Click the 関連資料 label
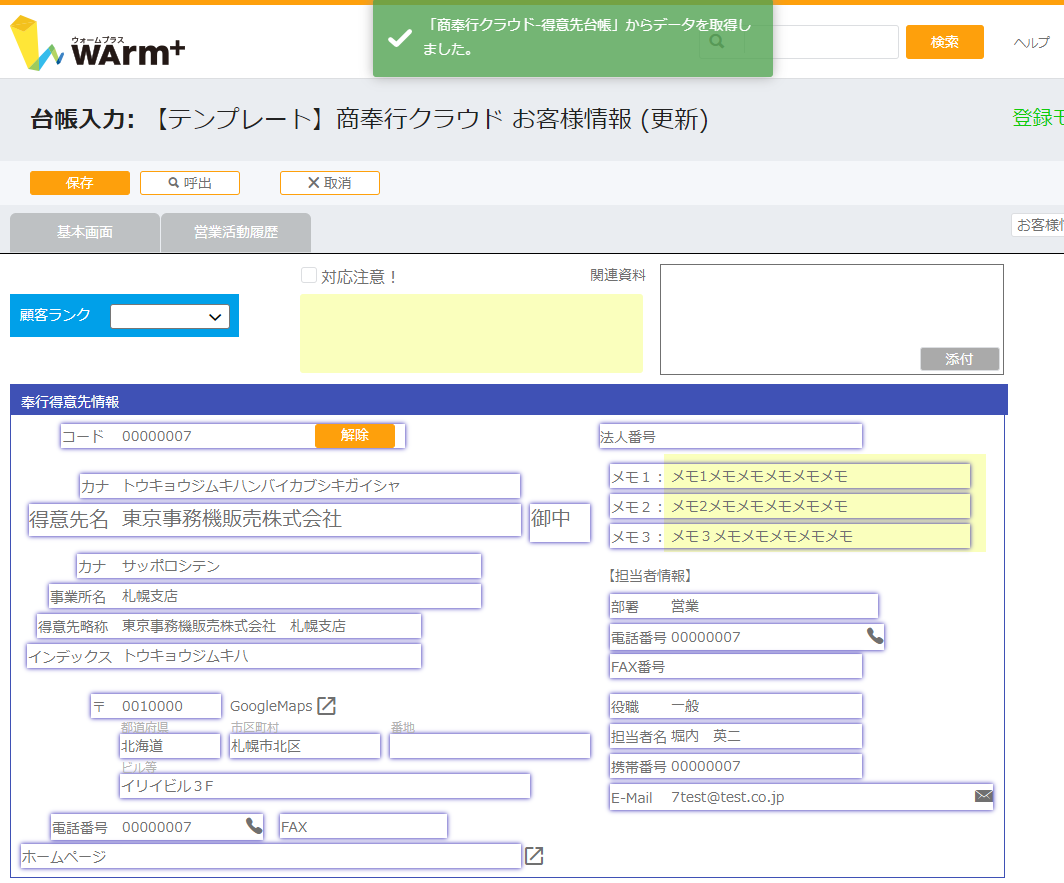The height and width of the screenshot is (883, 1064). [618, 275]
